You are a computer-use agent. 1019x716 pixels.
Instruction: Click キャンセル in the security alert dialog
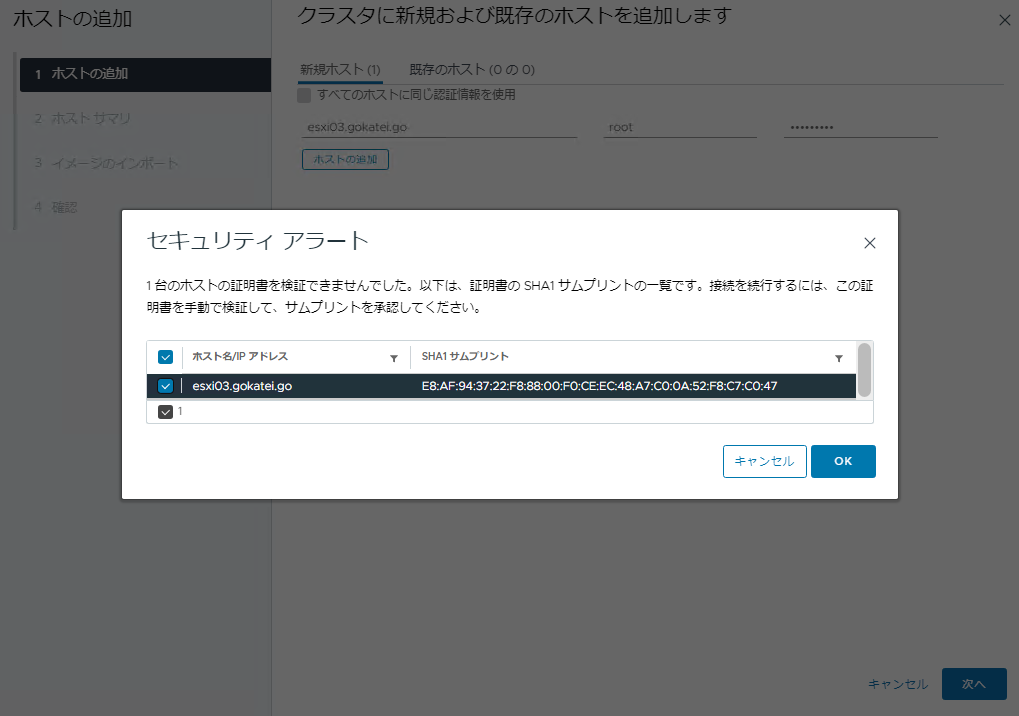point(764,461)
